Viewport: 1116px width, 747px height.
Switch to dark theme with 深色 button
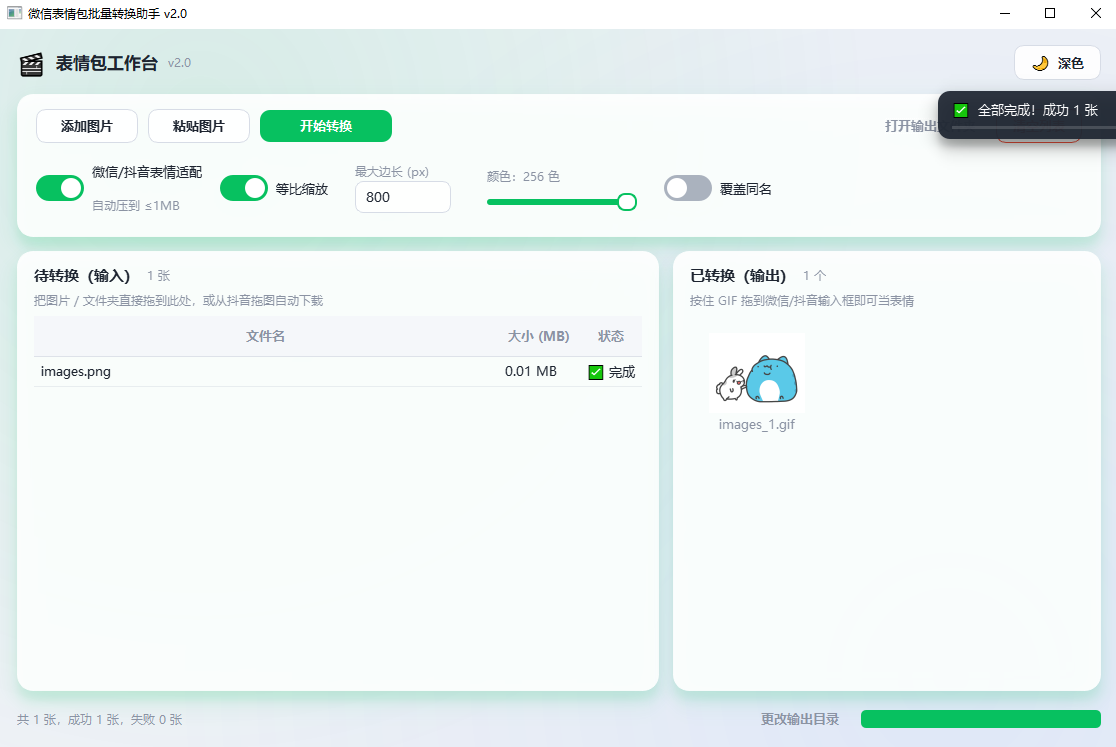(1057, 63)
